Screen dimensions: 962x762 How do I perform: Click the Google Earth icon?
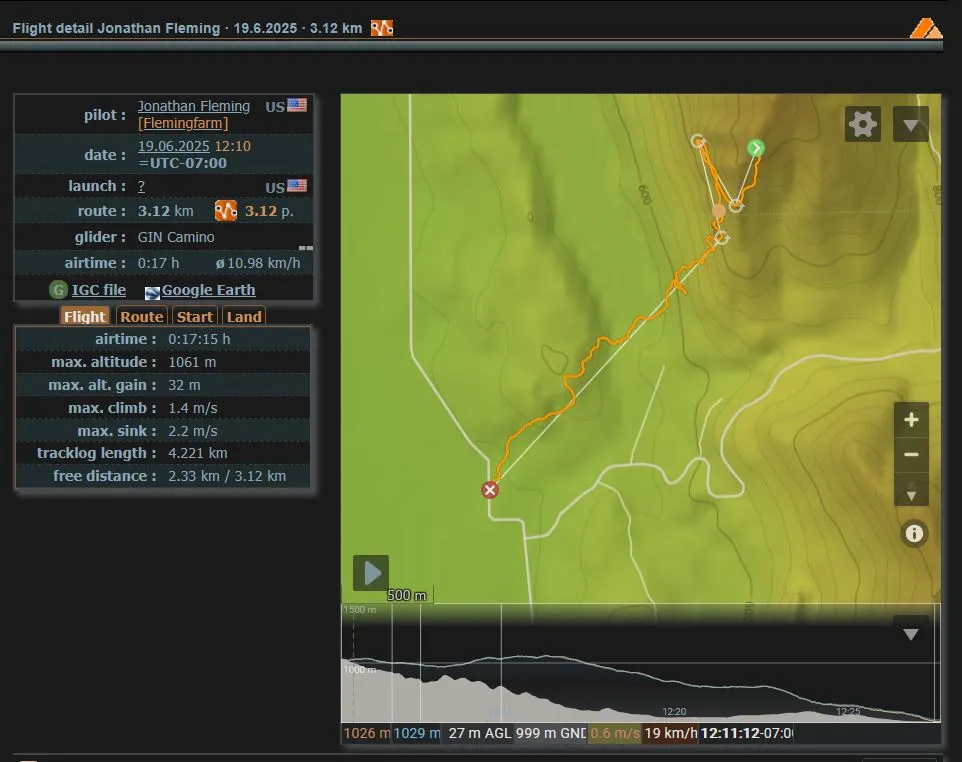coord(152,293)
